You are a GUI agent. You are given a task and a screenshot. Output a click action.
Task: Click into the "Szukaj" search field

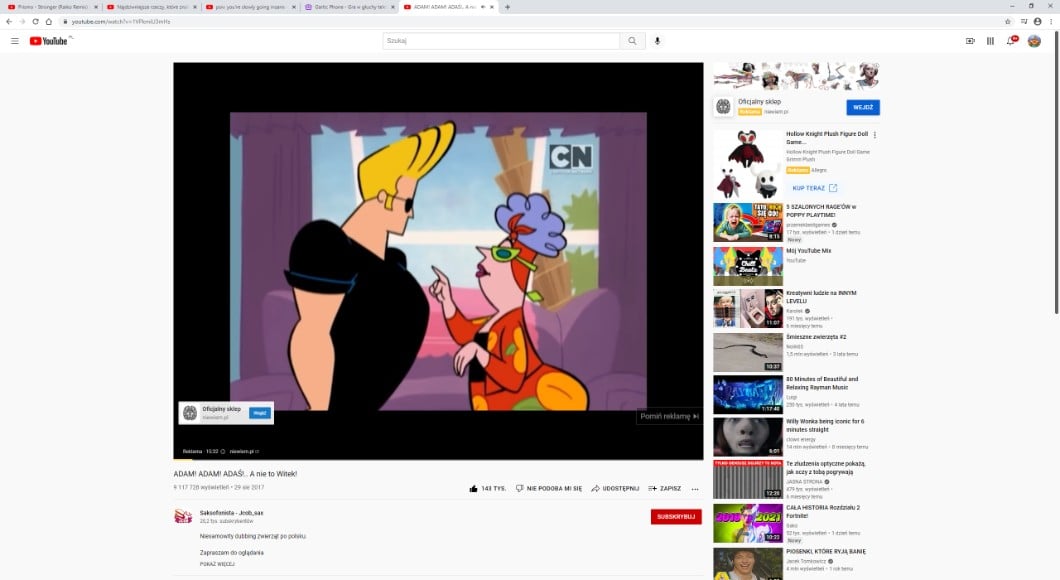tap(500, 41)
